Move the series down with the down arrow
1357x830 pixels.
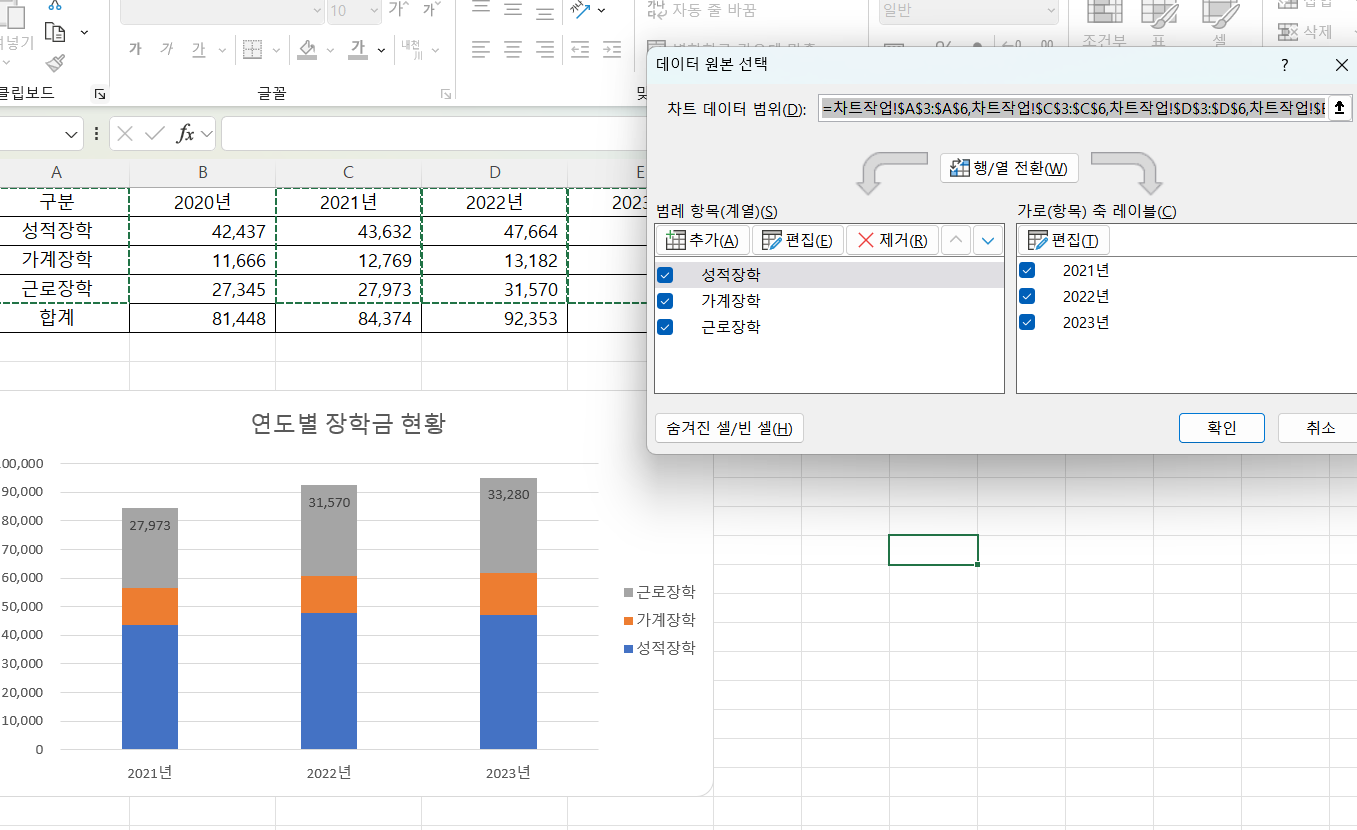[988, 240]
